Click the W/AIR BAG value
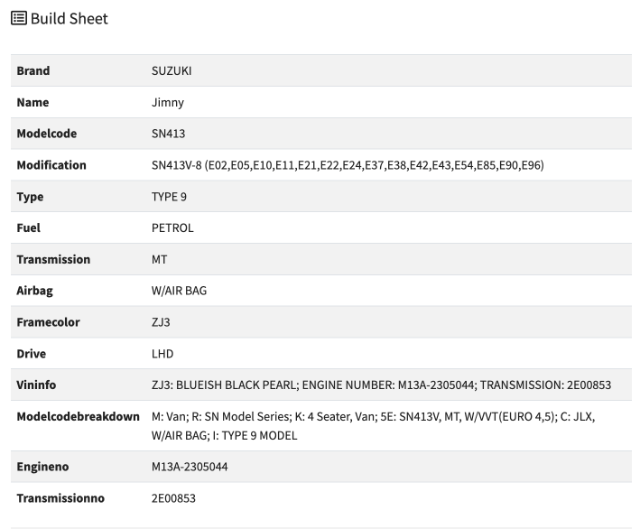The height and width of the screenshot is (530, 640). click(x=179, y=290)
